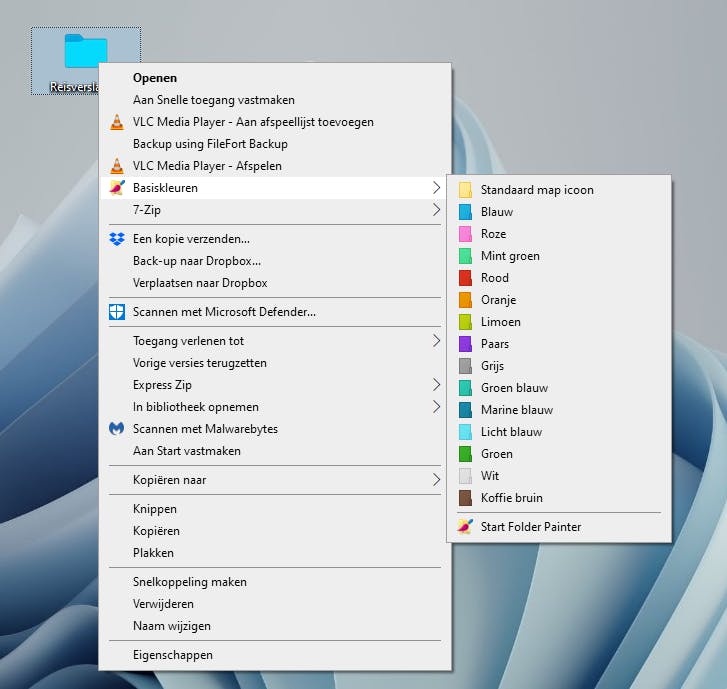Click the 'Scannen met Microsoft Defender...' text
This screenshot has width=727, height=689.
[x=224, y=312]
